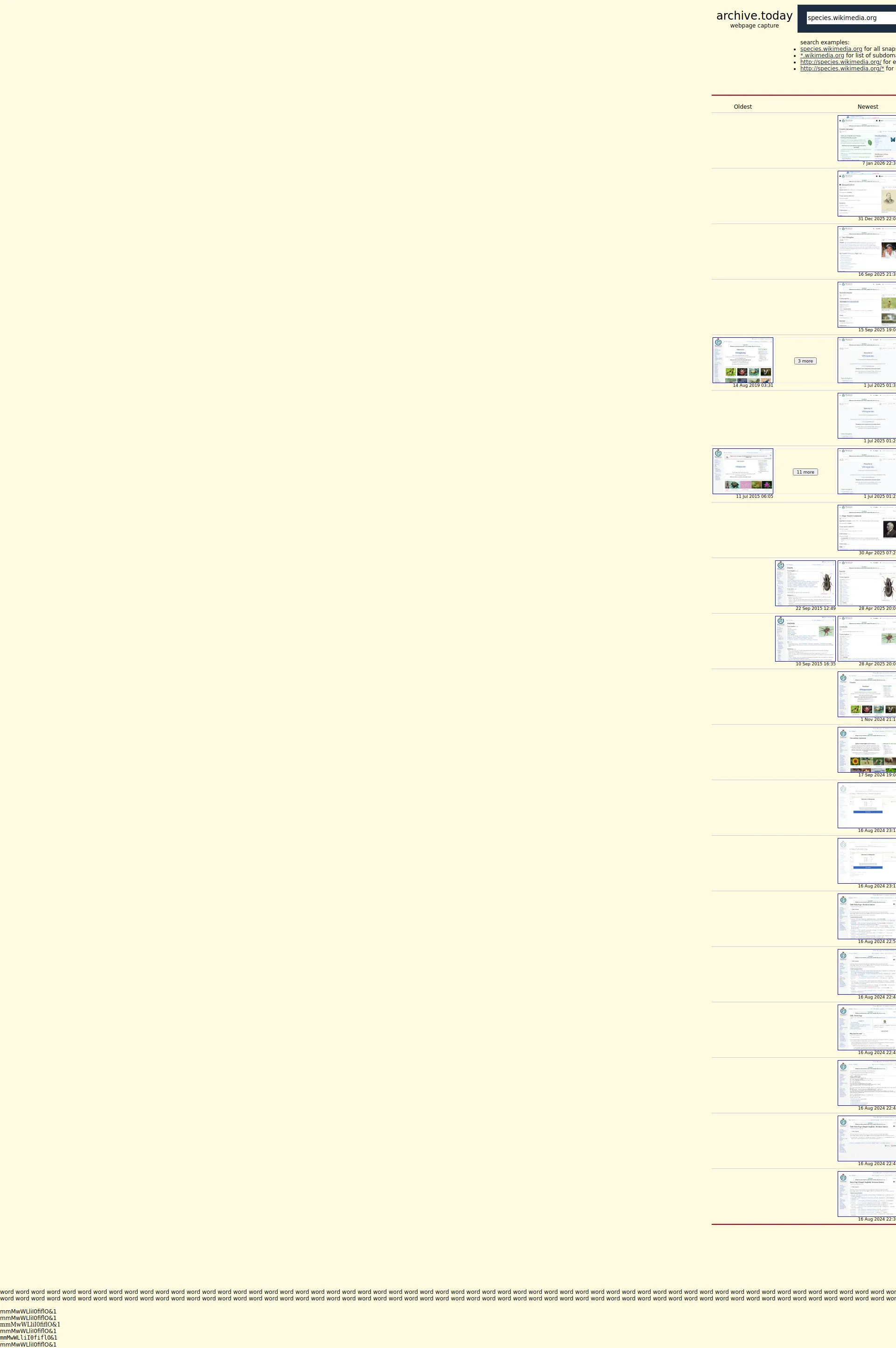Open the 30 Apr 2025 snapshot thumbnail
The width and height of the screenshot is (896, 1348).
(x=866, y=527)
